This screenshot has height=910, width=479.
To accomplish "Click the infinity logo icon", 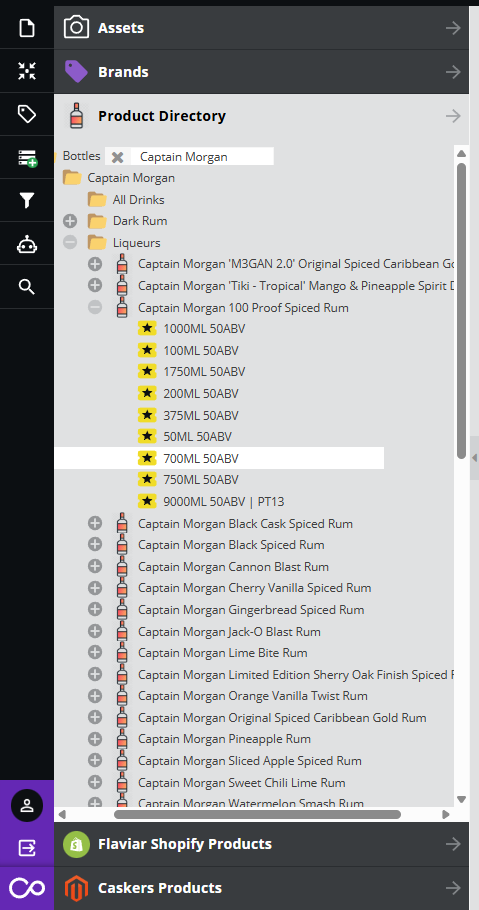I will tap(27, 888).
